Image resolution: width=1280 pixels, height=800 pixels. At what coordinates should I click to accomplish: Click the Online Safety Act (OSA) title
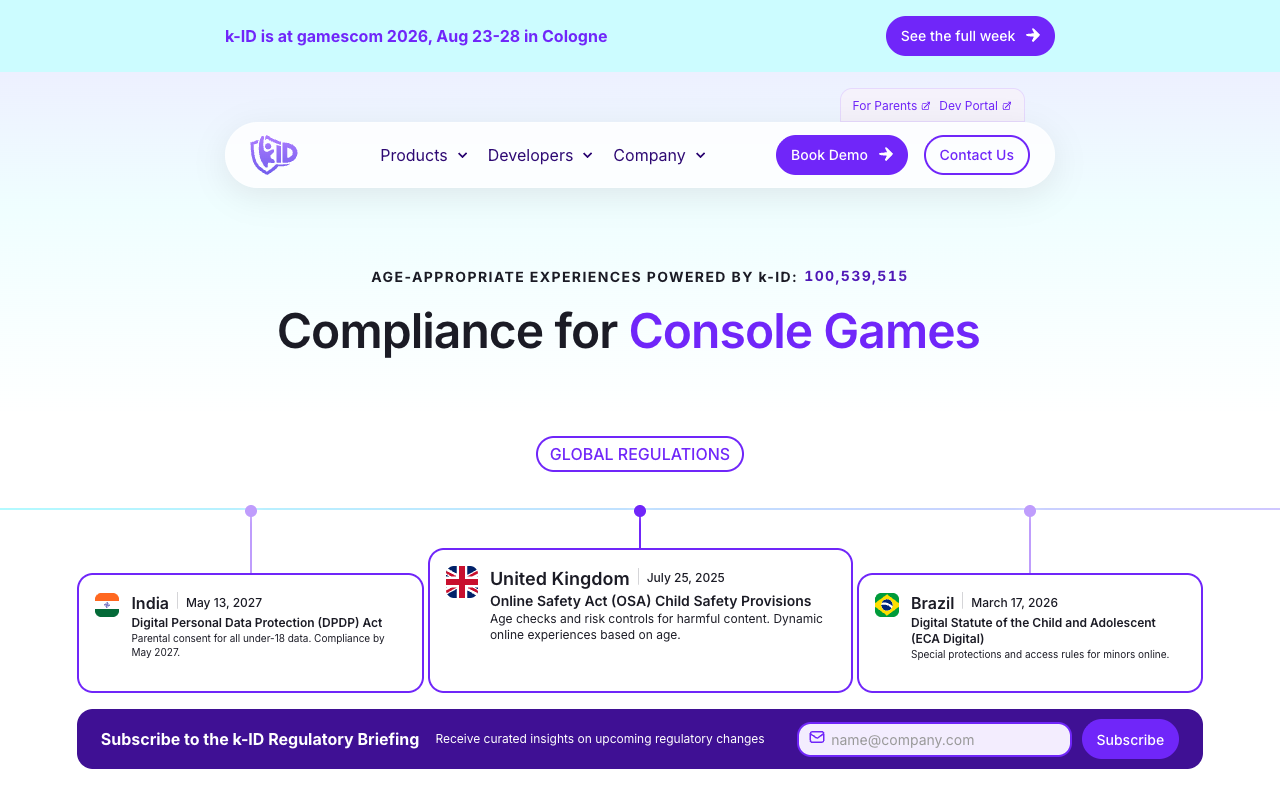pyautogui.click(x=651, y=601)
